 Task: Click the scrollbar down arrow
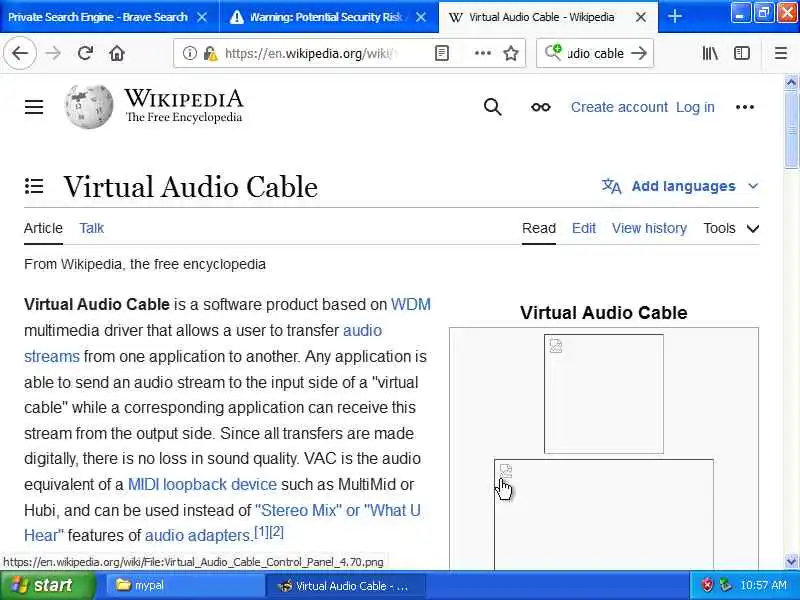[791, 562]
